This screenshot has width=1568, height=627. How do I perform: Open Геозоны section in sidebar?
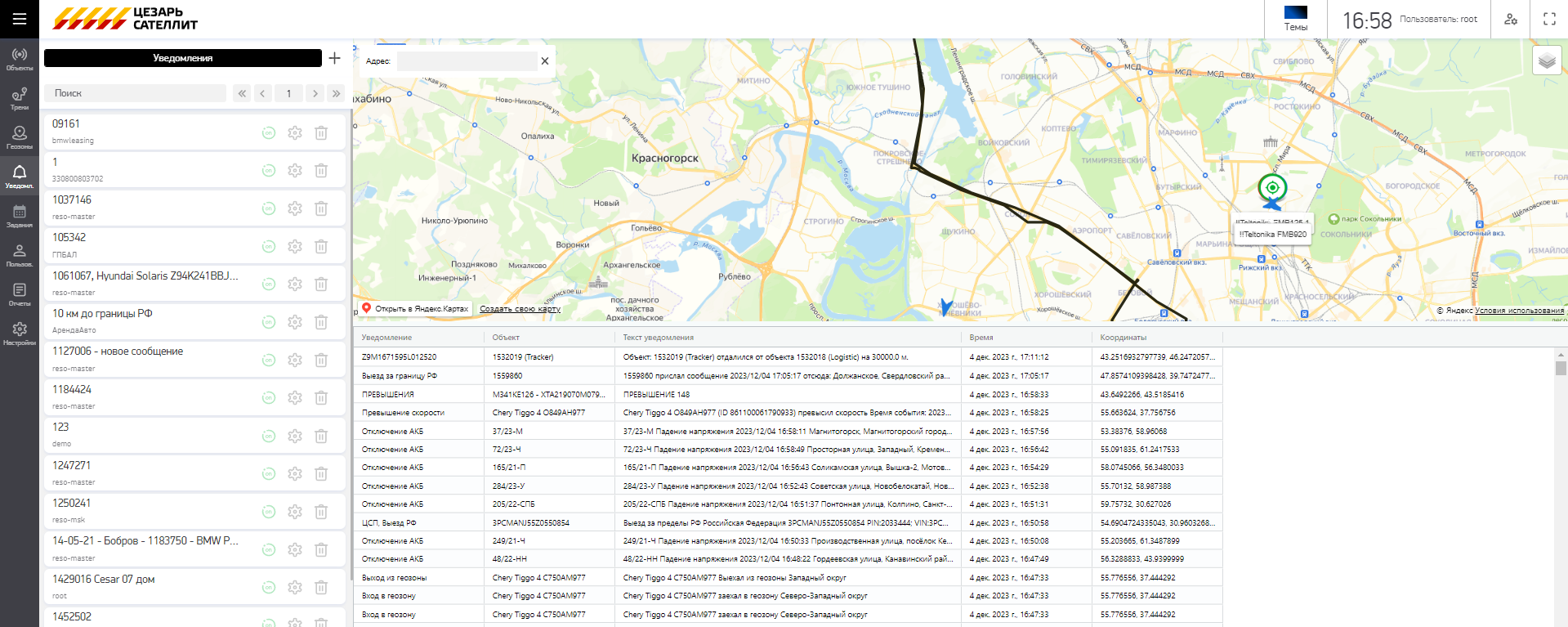pos(20,137)
